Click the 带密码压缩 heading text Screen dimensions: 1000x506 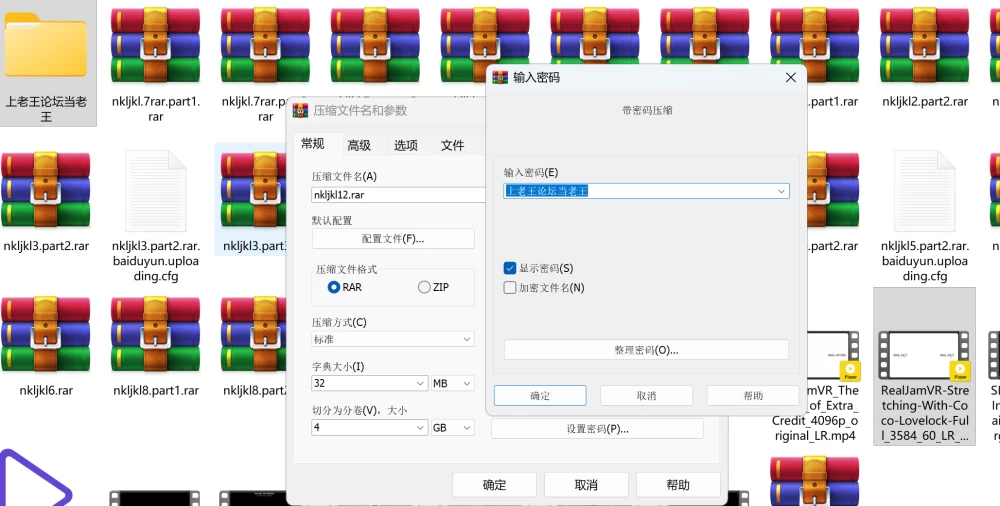[x=647, y=110]
